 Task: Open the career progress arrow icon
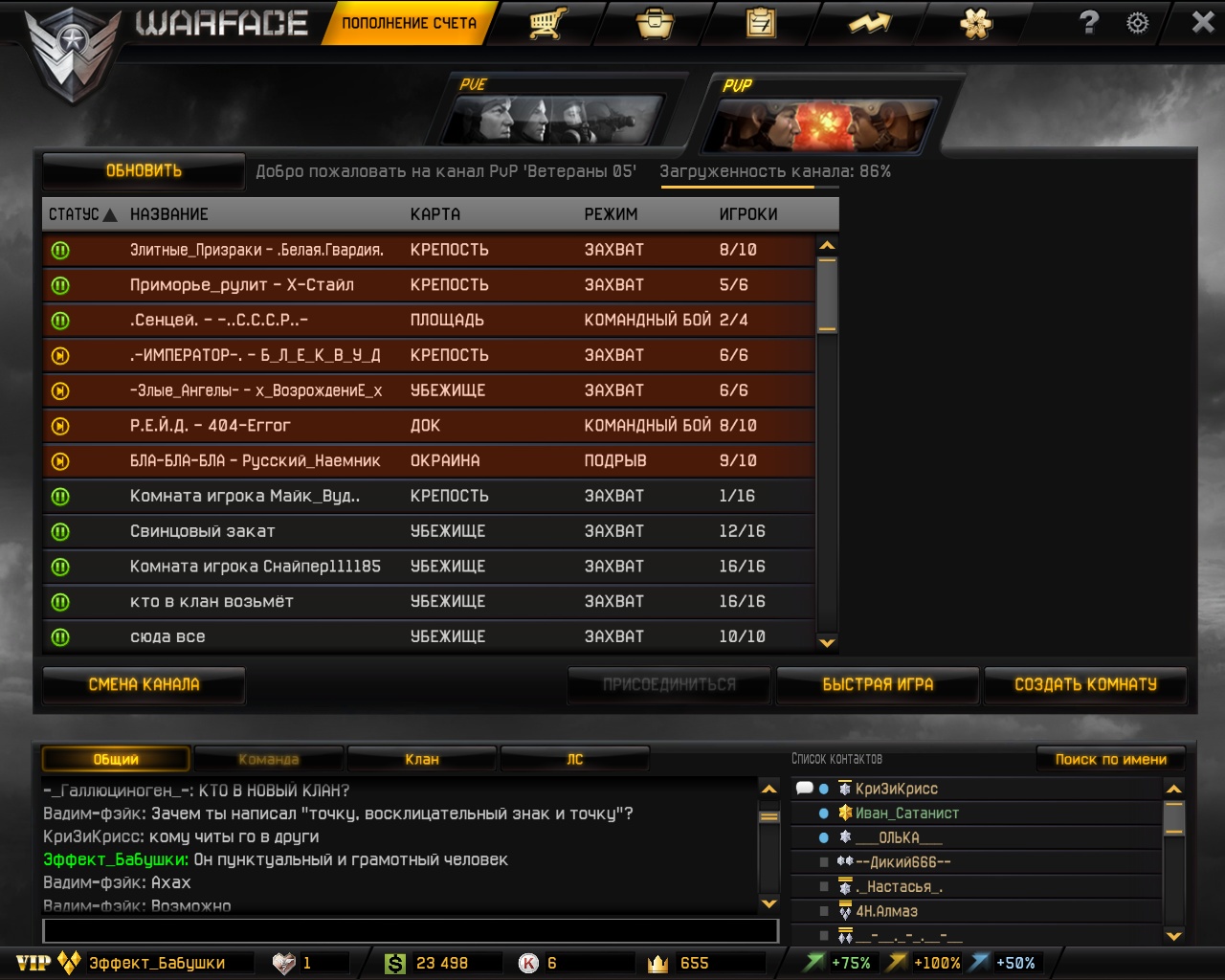pos(870,23)
